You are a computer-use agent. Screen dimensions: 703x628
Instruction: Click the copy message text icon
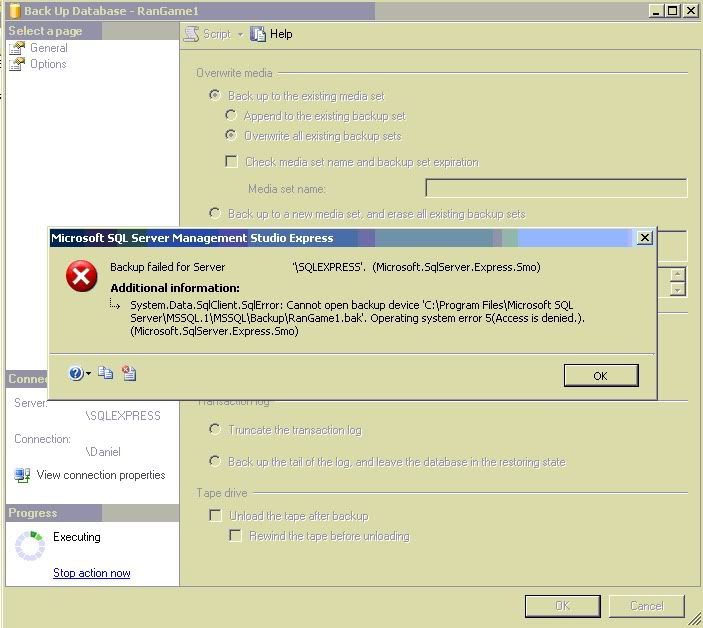[106, 373]
